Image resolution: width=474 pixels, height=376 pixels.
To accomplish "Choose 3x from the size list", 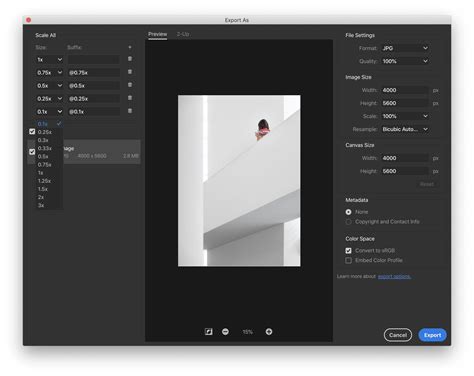I will click(x=49, y=205).
